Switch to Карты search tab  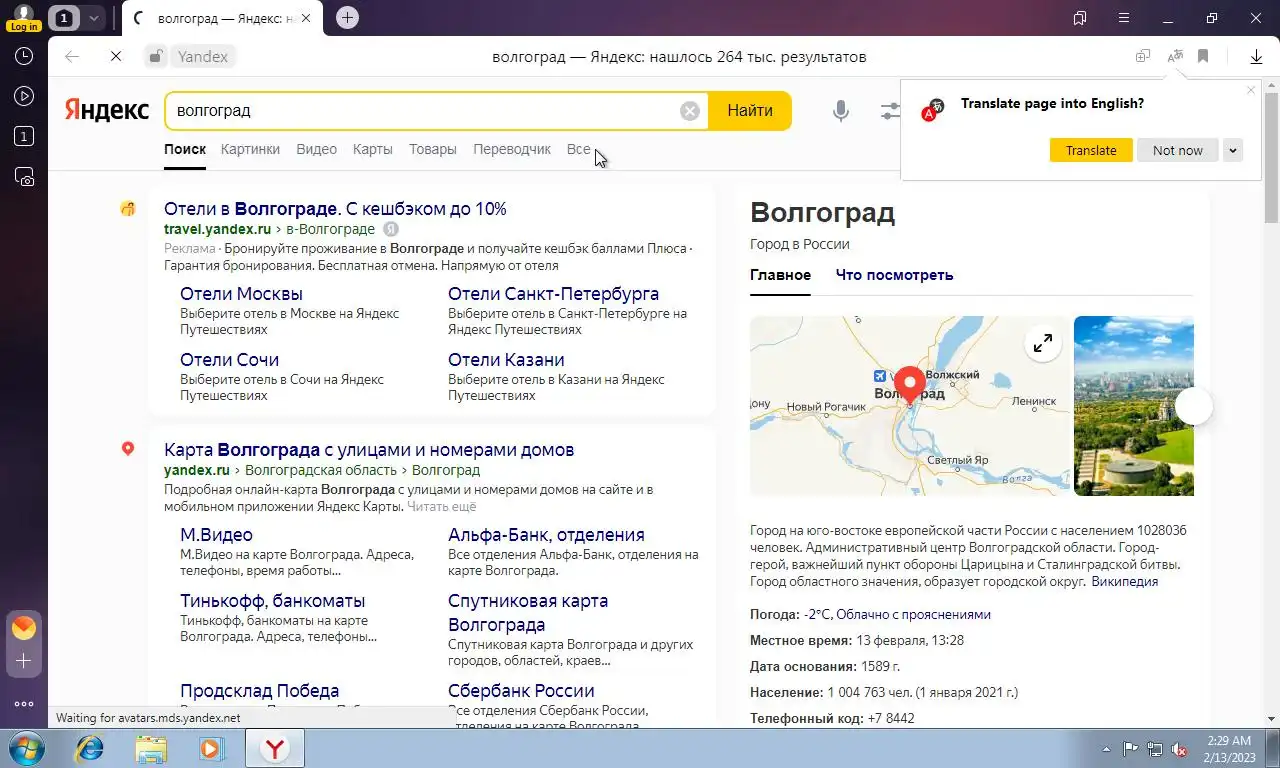click(372, 149)
